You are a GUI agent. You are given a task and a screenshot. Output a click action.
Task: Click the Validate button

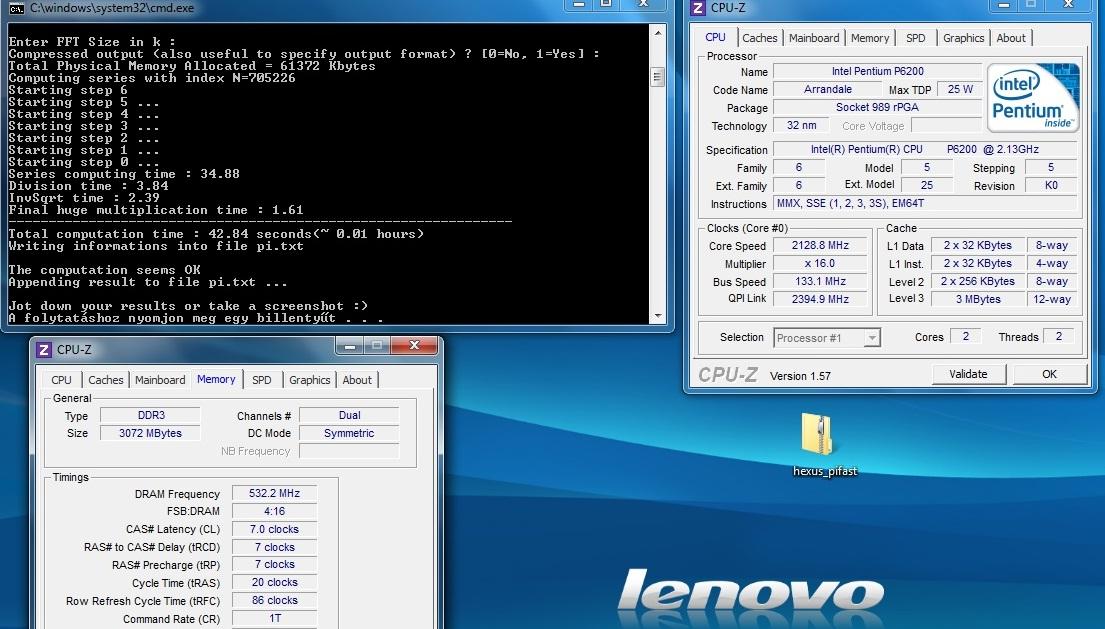click(x=968, y=374)
